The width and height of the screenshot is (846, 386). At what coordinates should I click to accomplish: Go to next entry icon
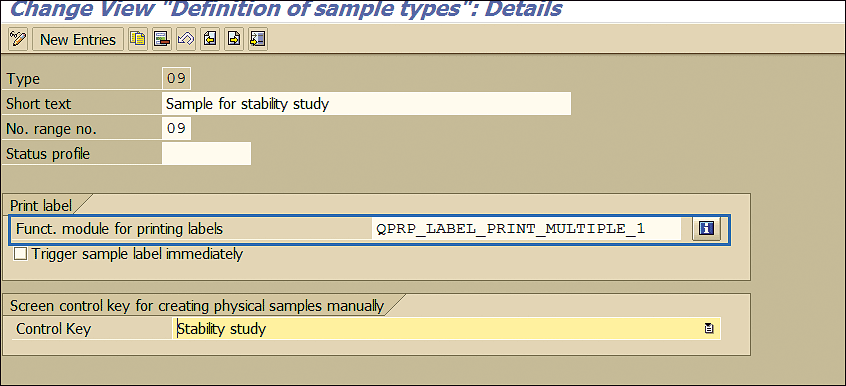coord(234,39)
